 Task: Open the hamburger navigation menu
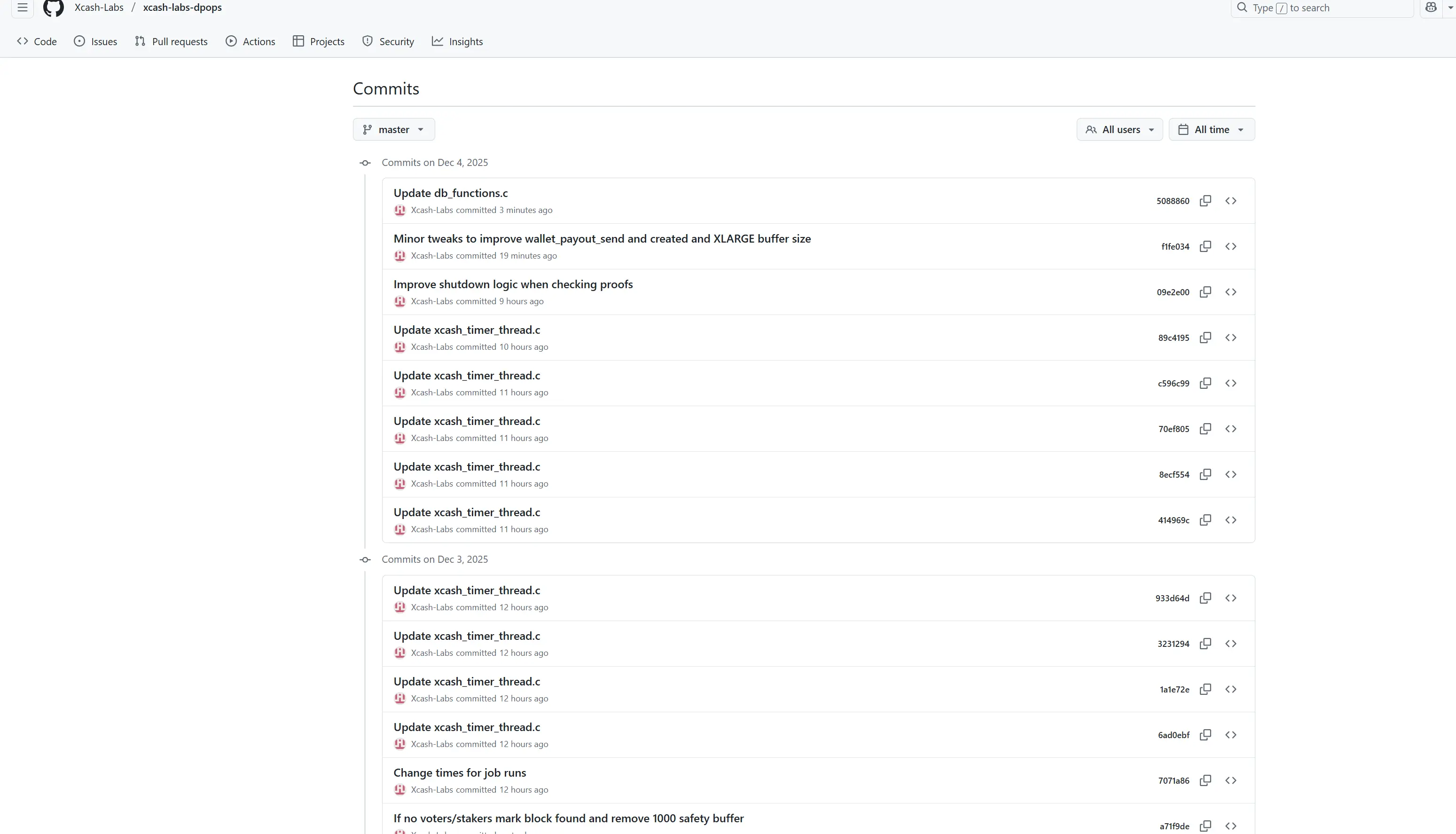[x=23, y=8]
